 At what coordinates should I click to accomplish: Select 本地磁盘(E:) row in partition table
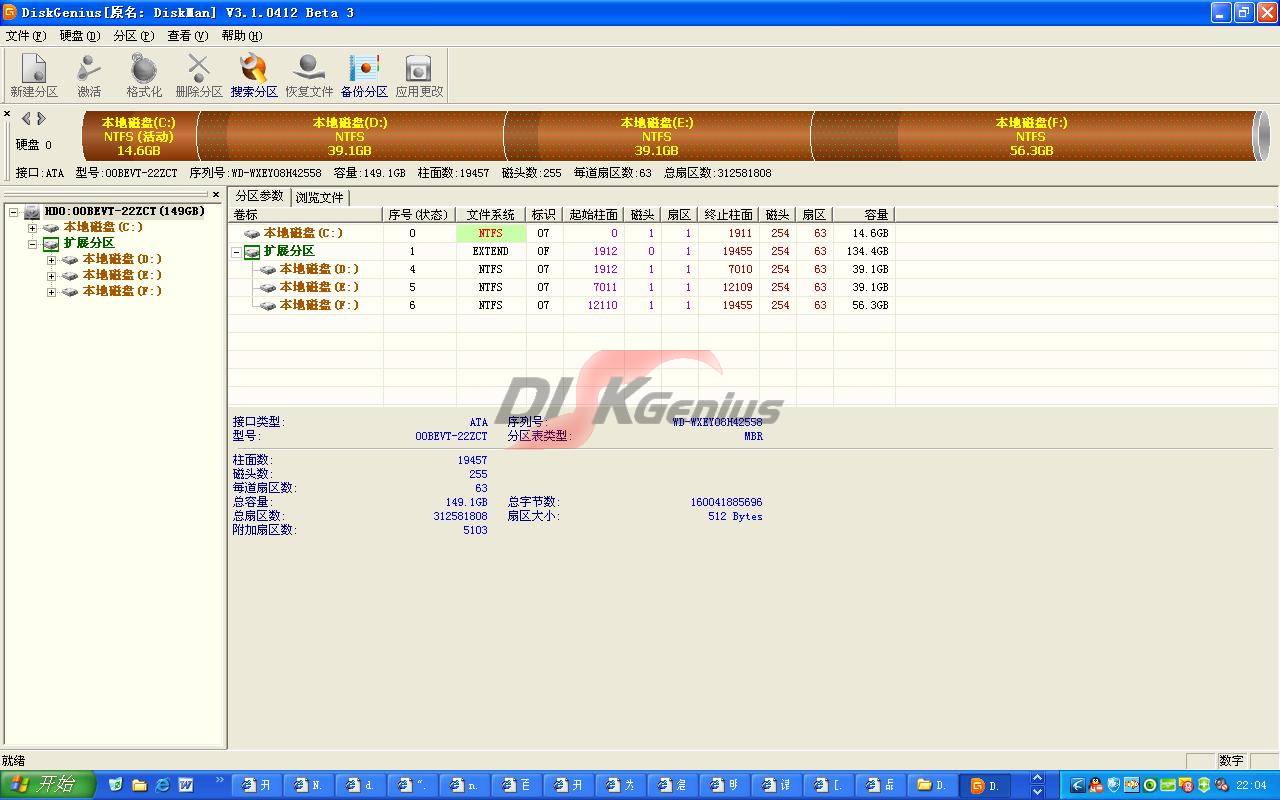[x=561, y=287]
